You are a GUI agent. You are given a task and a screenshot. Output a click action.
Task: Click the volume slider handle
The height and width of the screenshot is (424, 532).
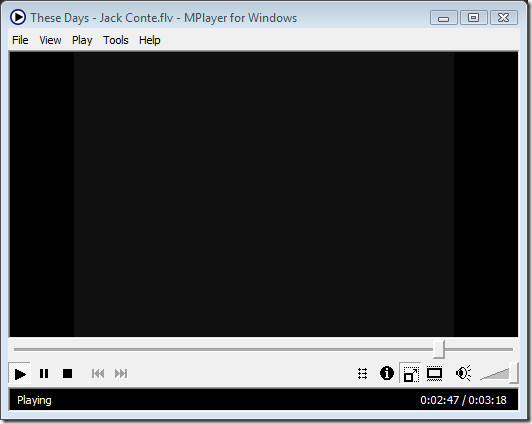514,373
